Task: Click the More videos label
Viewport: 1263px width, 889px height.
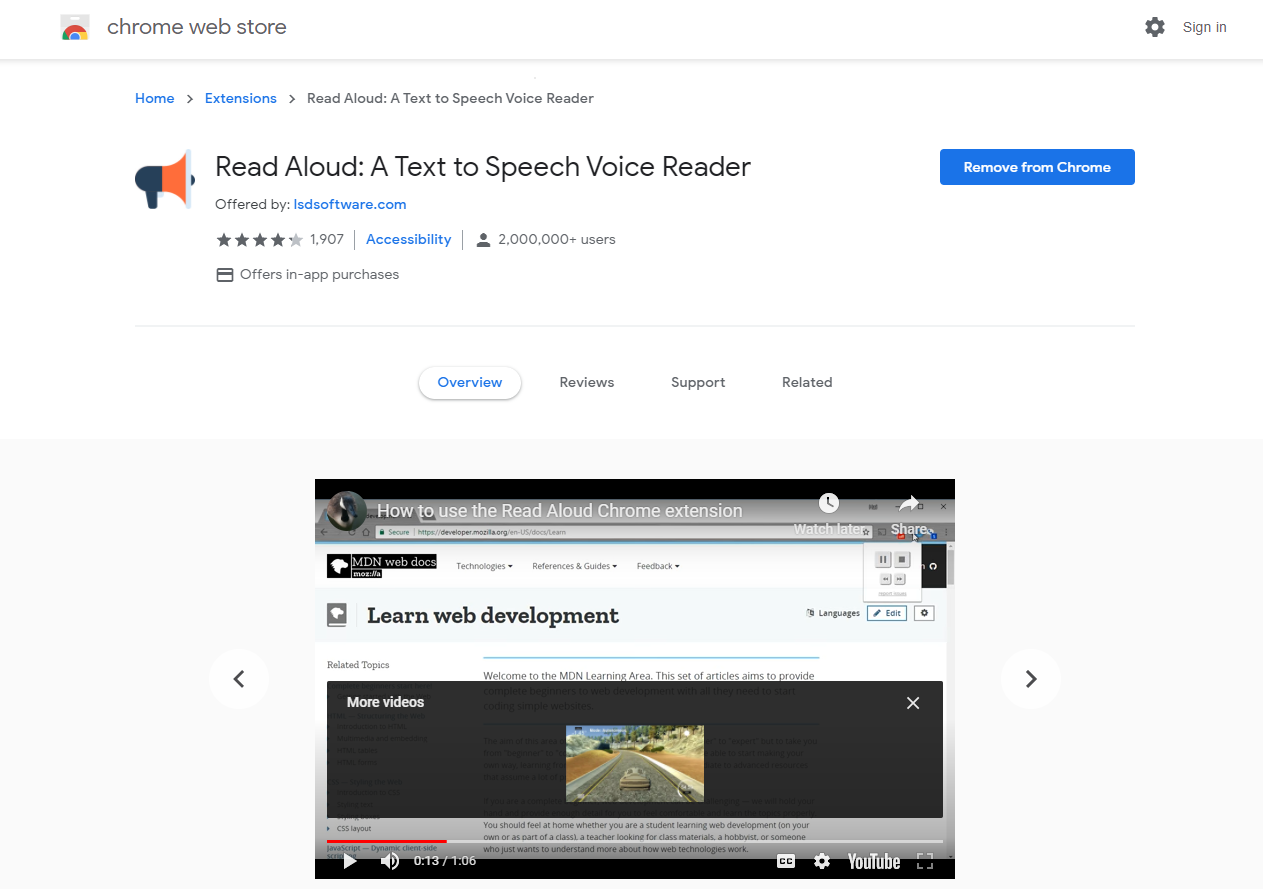Action: tap(385, 702)
